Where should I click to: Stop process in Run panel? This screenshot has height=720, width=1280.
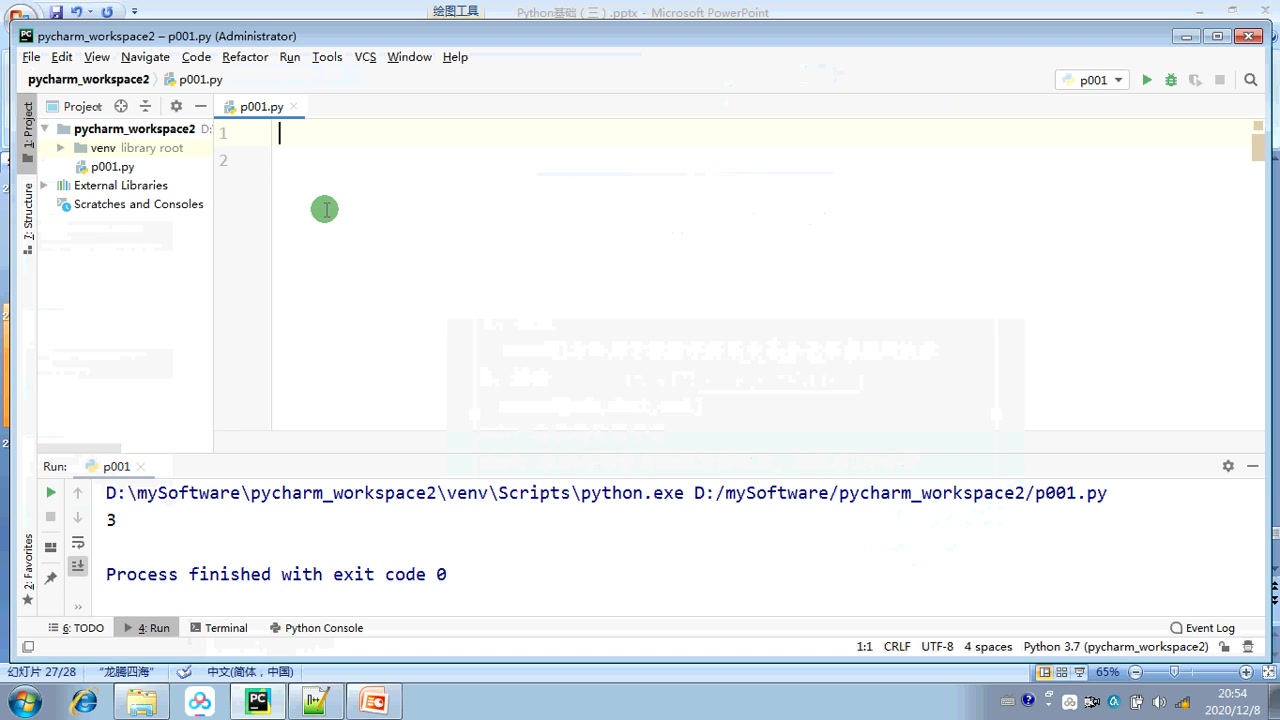pyautogui.click(x=51, y=517)
